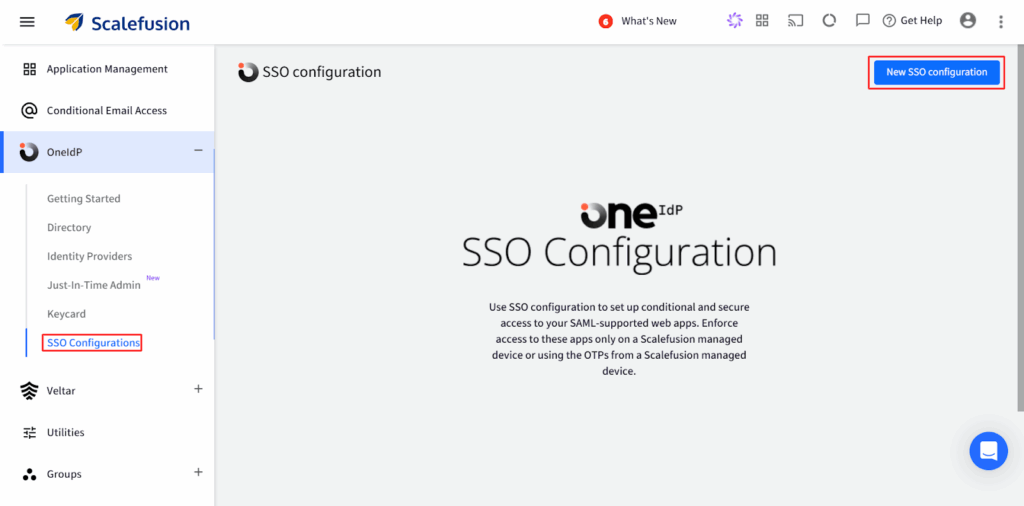Expand the Veltar section
Screen dimensions: 1024x506
click(x=198, y=389)
